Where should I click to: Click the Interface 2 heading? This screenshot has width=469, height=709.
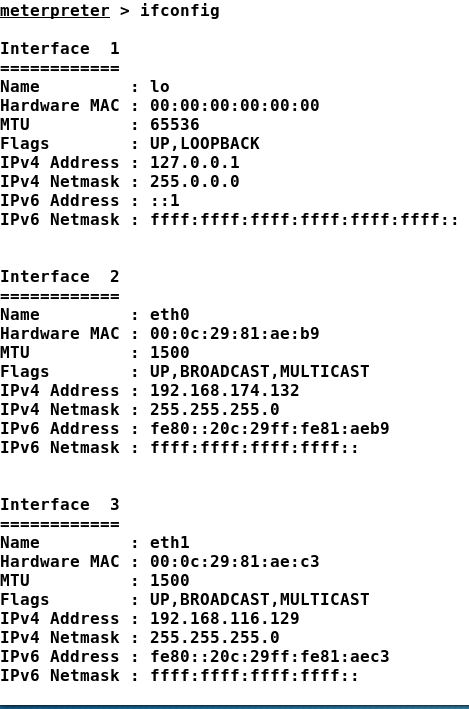tap(60, 276)
